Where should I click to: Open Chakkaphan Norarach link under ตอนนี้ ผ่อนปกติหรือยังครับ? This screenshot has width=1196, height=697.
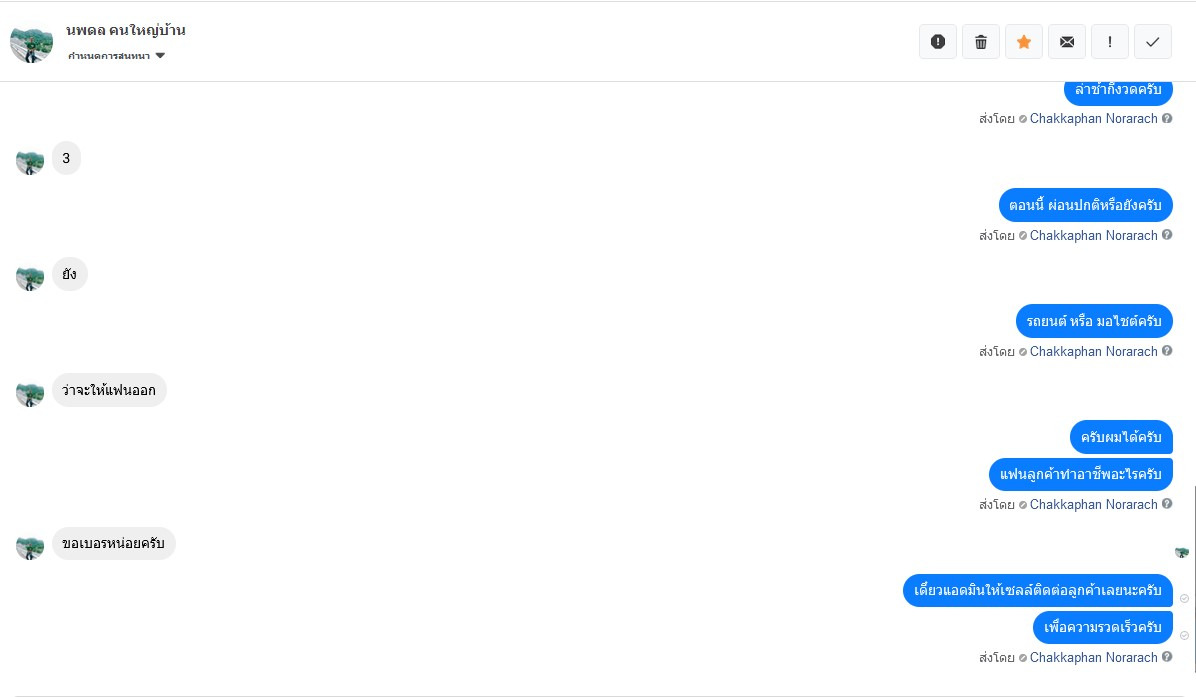tap(1093, 236)
